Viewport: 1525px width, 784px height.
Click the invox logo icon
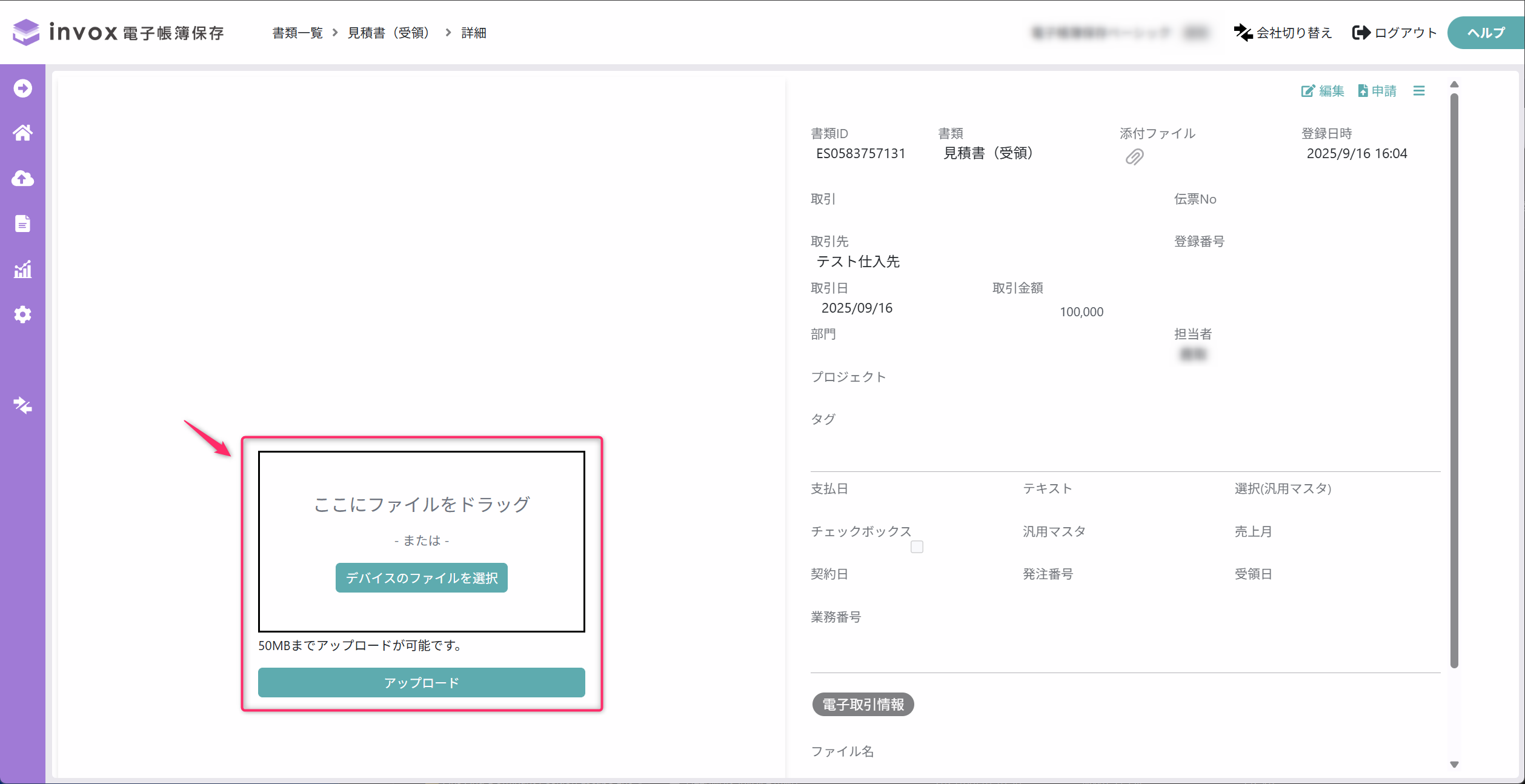pos(26,32)
